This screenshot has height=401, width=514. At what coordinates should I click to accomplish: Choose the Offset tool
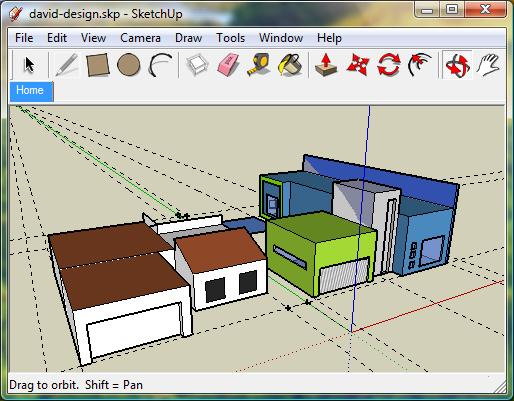(x=420, y=65)
